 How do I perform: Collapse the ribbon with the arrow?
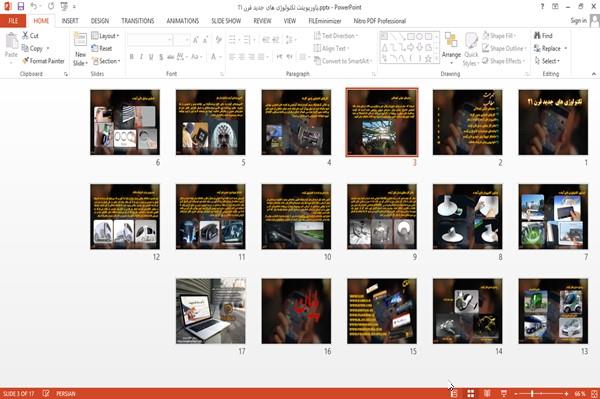(x=594, y=74)
